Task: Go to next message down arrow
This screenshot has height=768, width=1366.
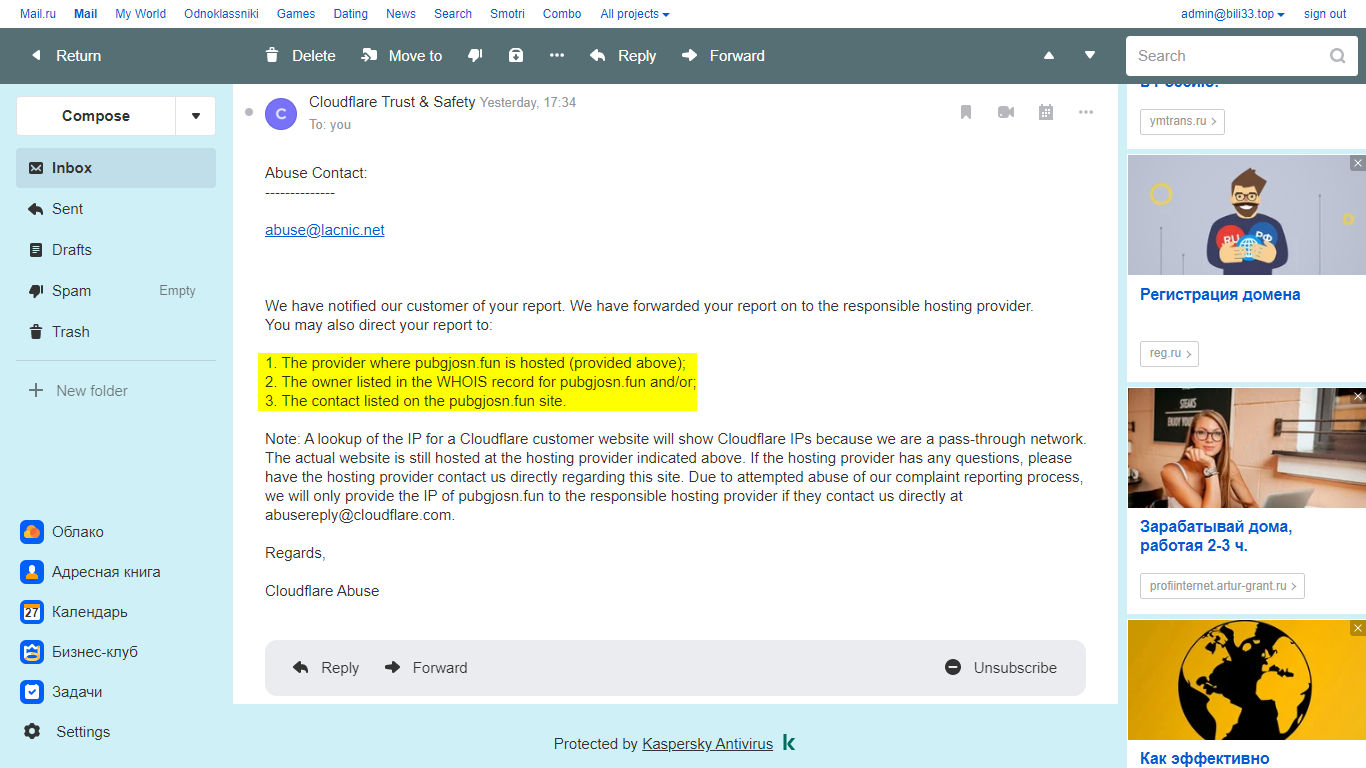Action: 1090,56
